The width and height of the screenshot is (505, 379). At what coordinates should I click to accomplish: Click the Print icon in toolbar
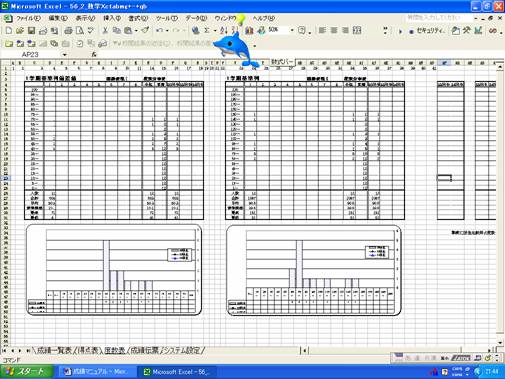[x=68, y=31]
